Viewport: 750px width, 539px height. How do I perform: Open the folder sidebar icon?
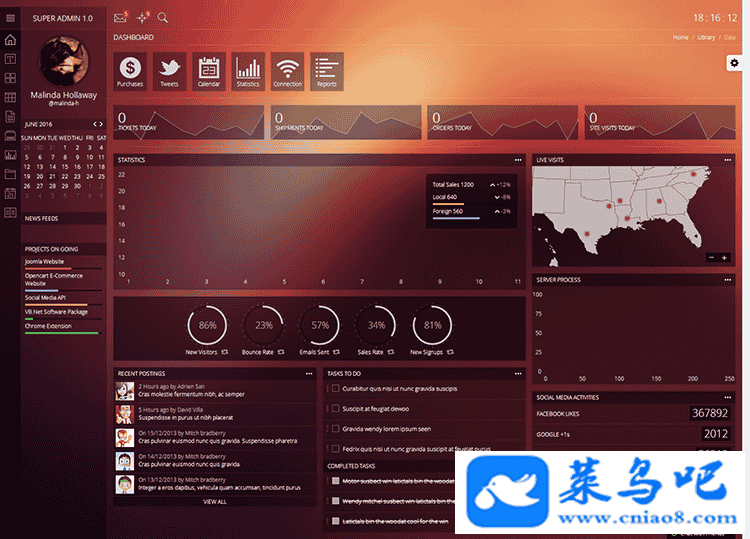tap(10, 174)
